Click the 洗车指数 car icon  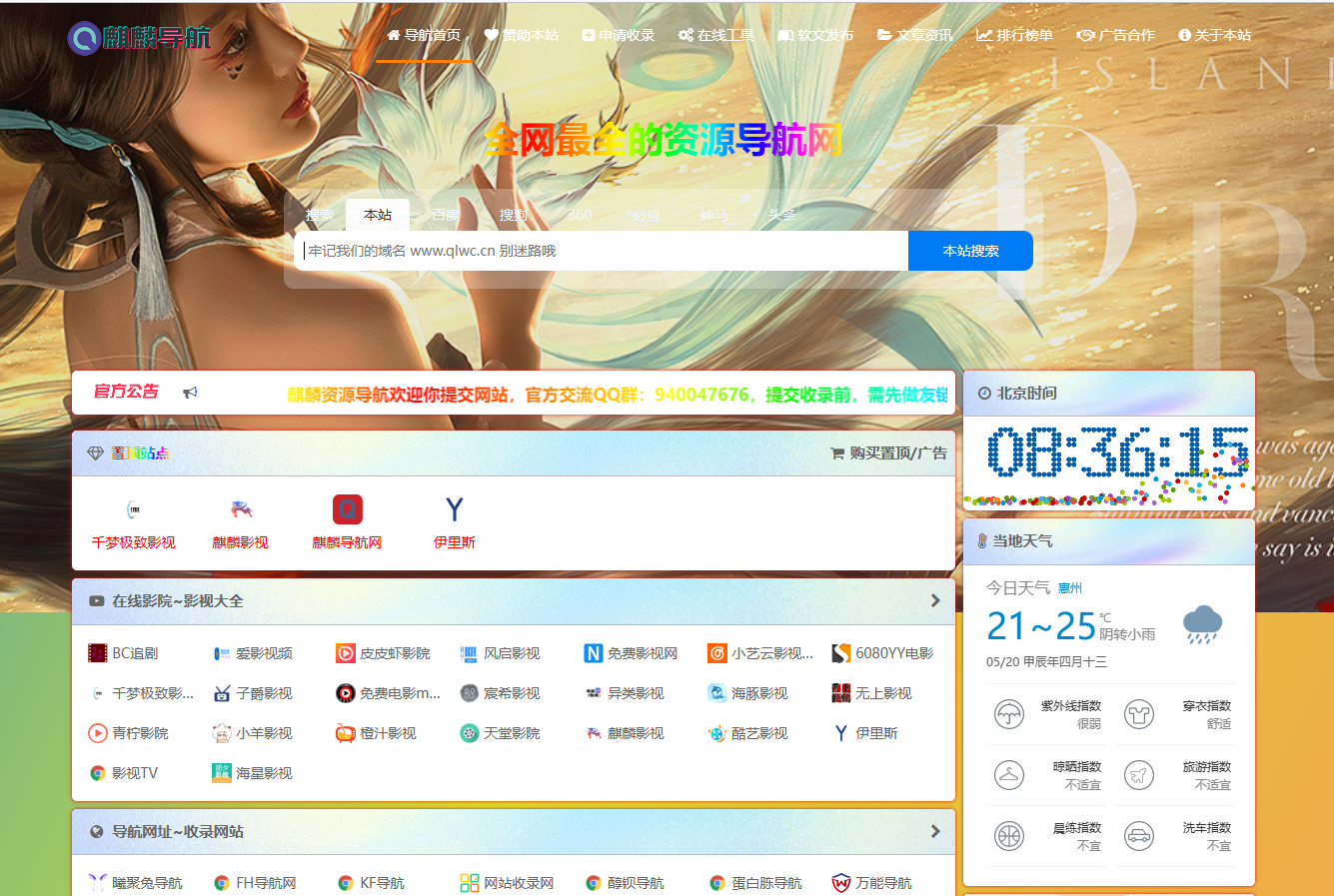pos(1139,836)
